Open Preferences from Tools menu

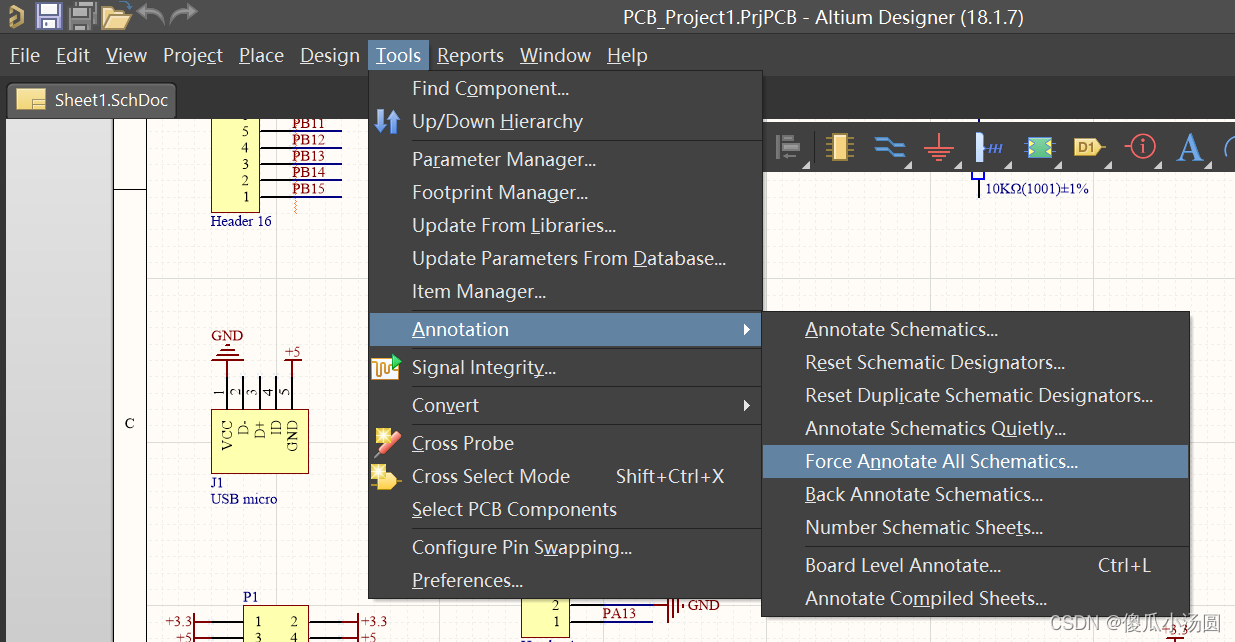[x=565, y=580]
